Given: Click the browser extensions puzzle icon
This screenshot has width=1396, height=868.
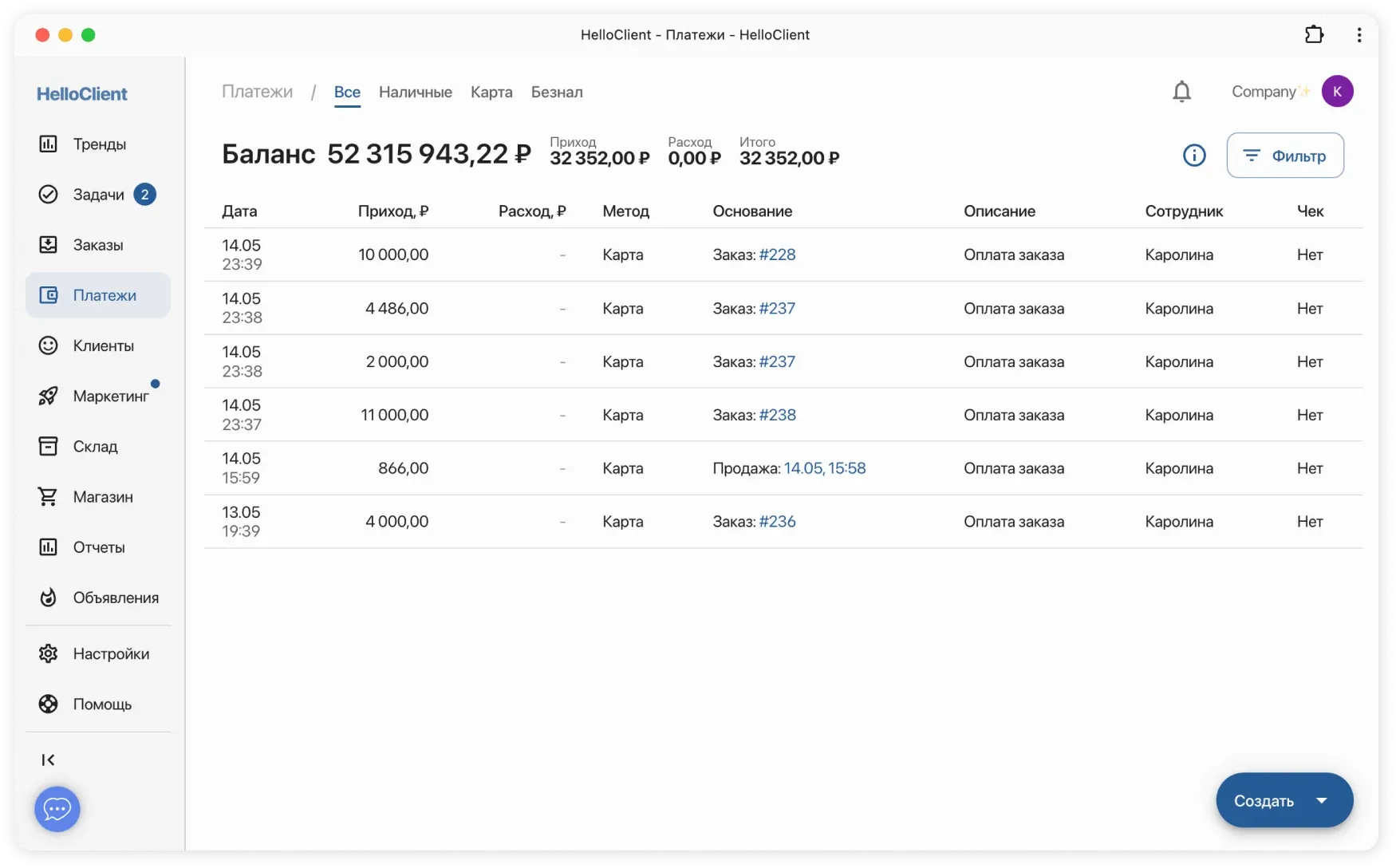Looking at the screenshot, I should pyautogui.click(x=1313, y=34).
